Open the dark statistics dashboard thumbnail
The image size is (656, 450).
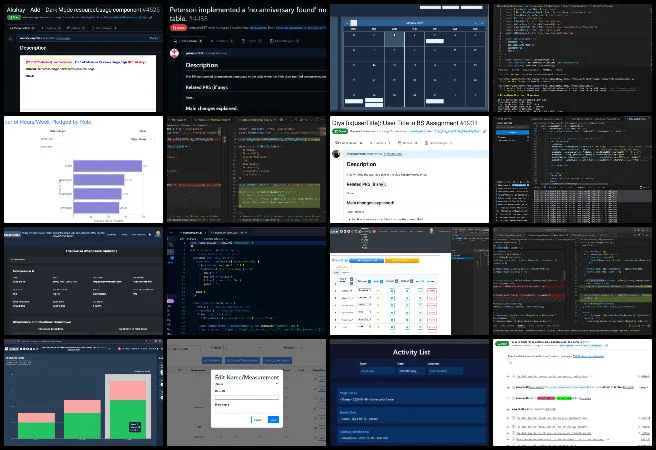click(x=83, y=281)
